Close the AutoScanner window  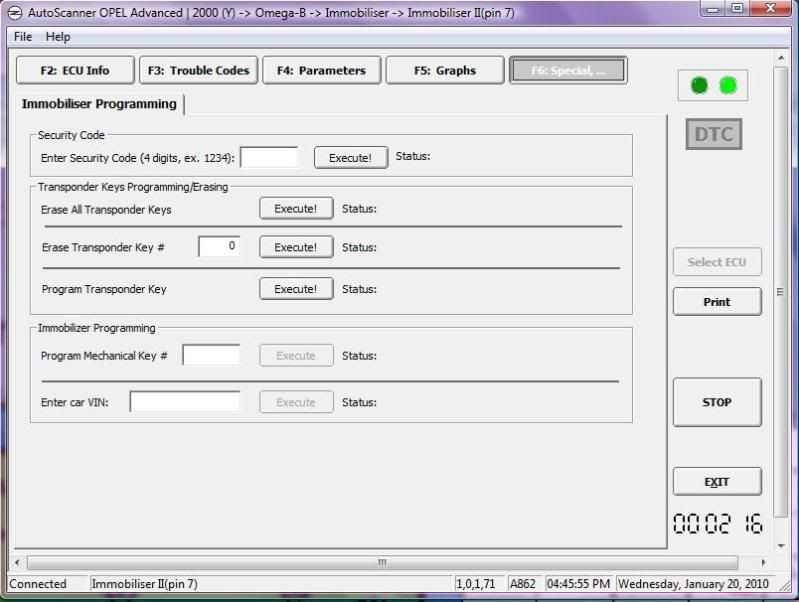(770, 9)
